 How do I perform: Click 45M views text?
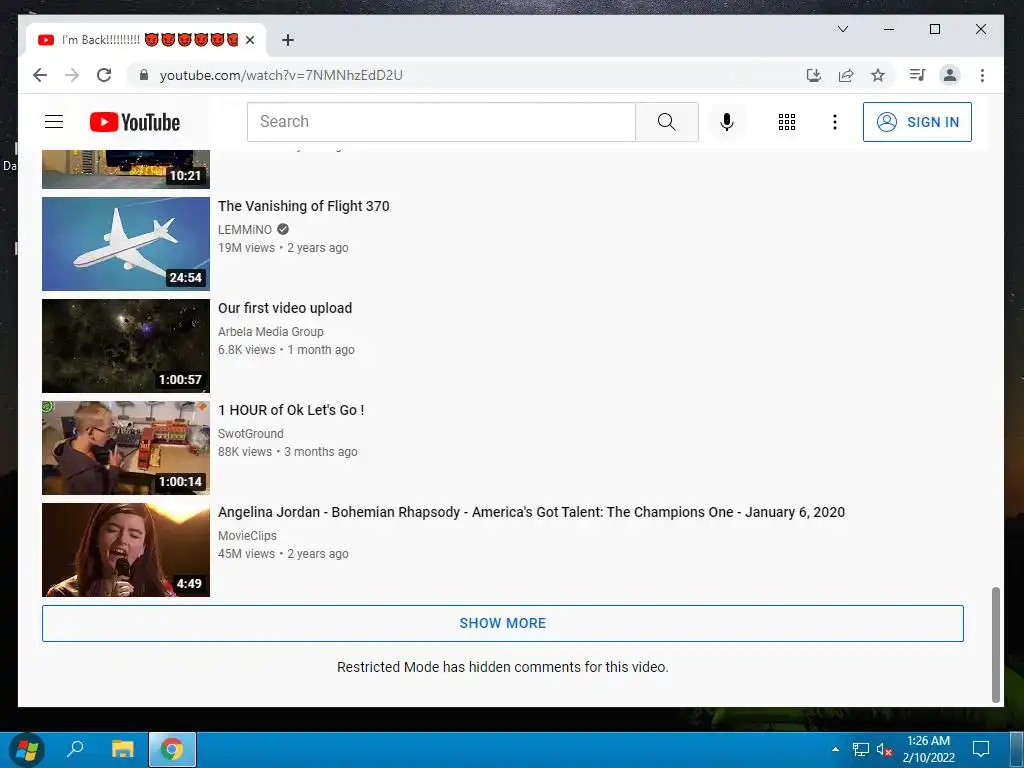pyautogui.click(x=246, y=553)
